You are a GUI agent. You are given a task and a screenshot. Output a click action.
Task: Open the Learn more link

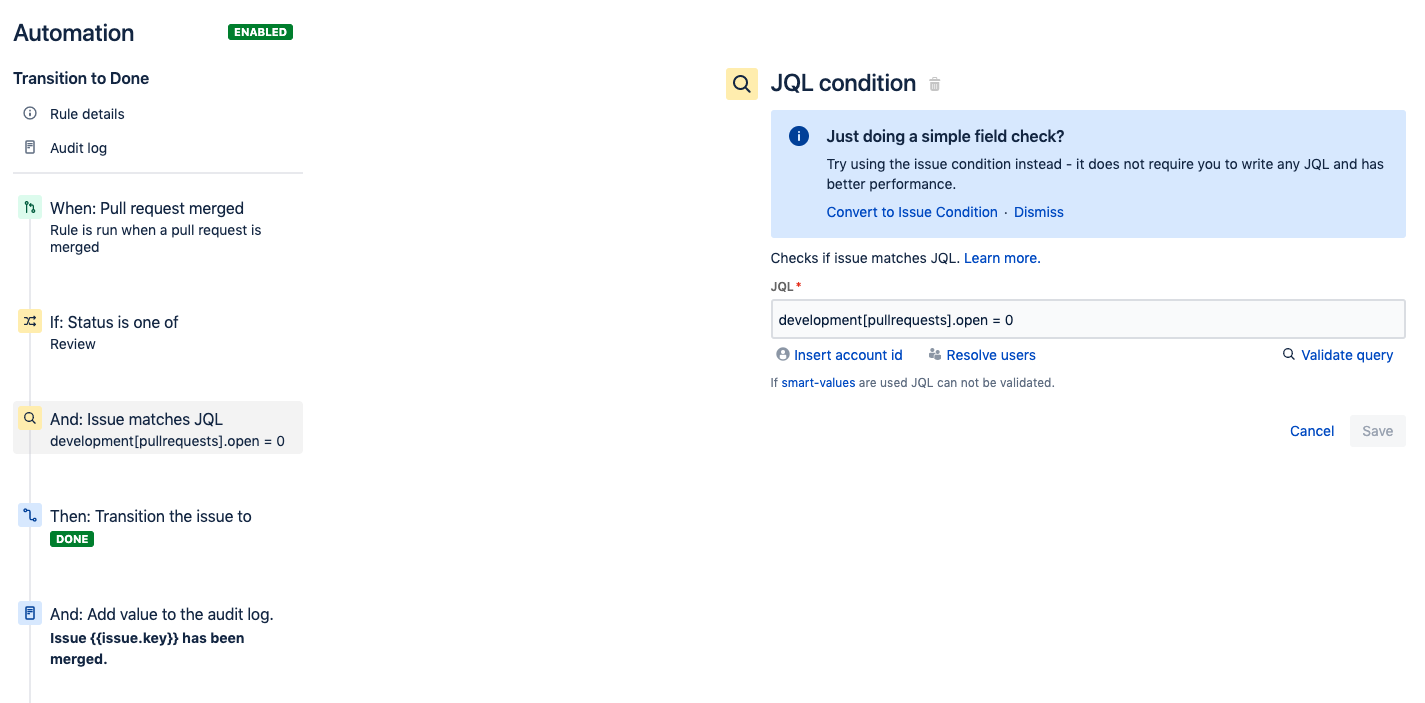tap(1002, 258)
